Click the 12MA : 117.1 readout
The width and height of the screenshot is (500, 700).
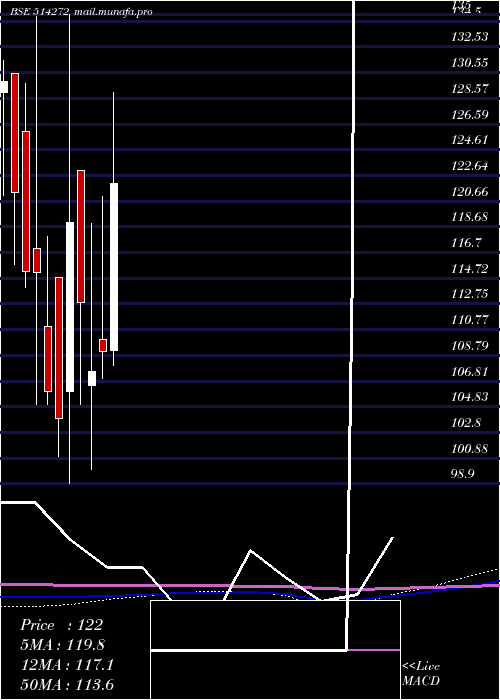click(x=67, y=665)
